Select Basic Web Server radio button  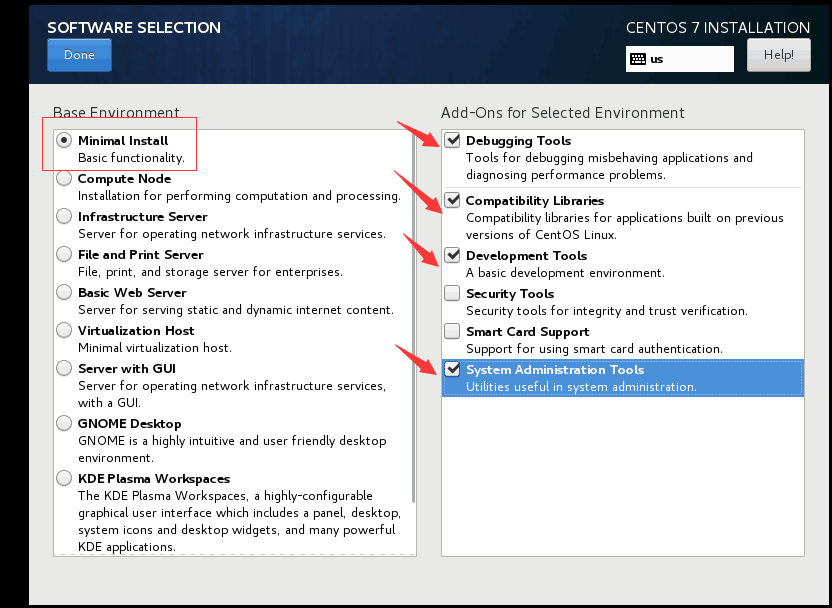pos(64,292)
